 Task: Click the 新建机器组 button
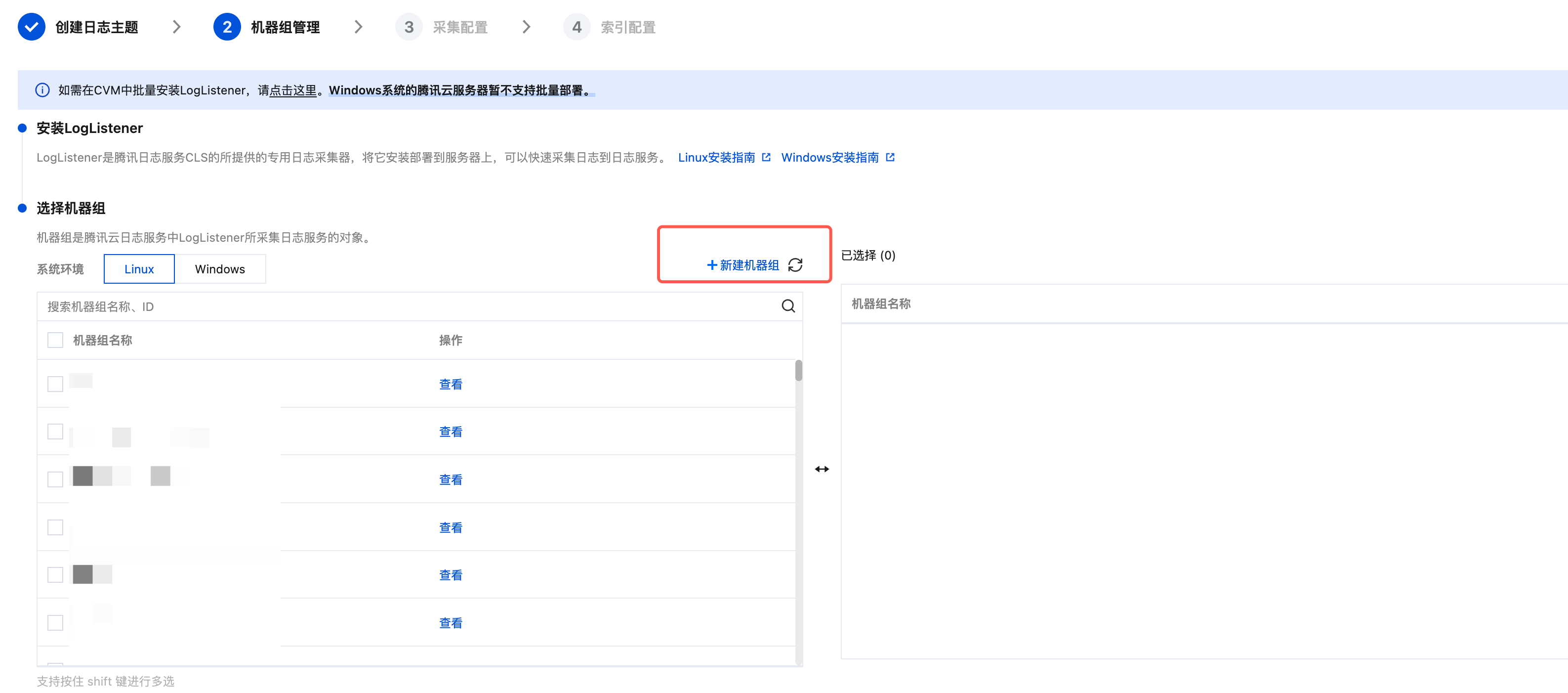coord(743,265)
